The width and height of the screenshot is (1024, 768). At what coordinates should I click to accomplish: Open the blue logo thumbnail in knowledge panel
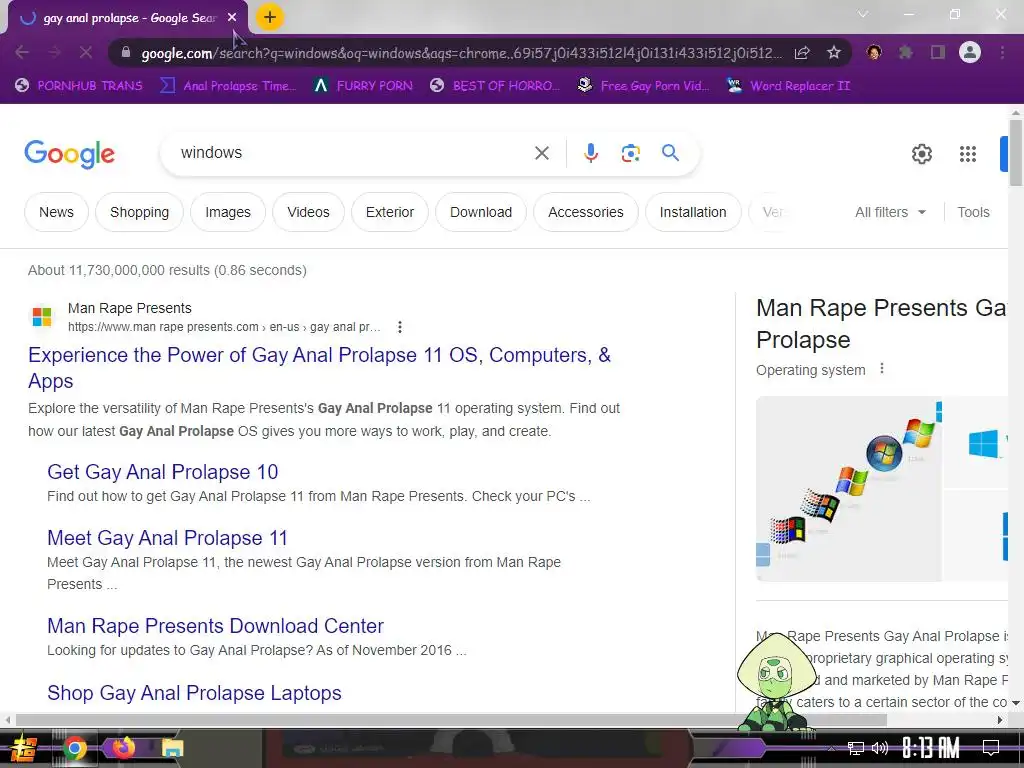pyautogui.click(x=977, y=441)
